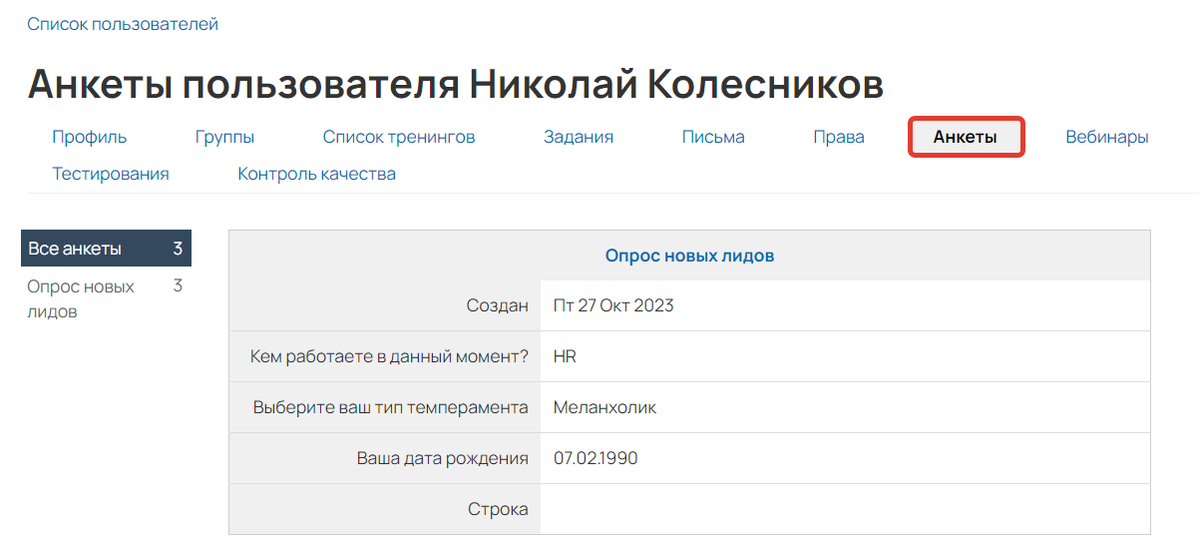This screenshot has width=1200, height=546.
Task: Click the date Пт 27 Окт 2023
Action: point(614,306)
